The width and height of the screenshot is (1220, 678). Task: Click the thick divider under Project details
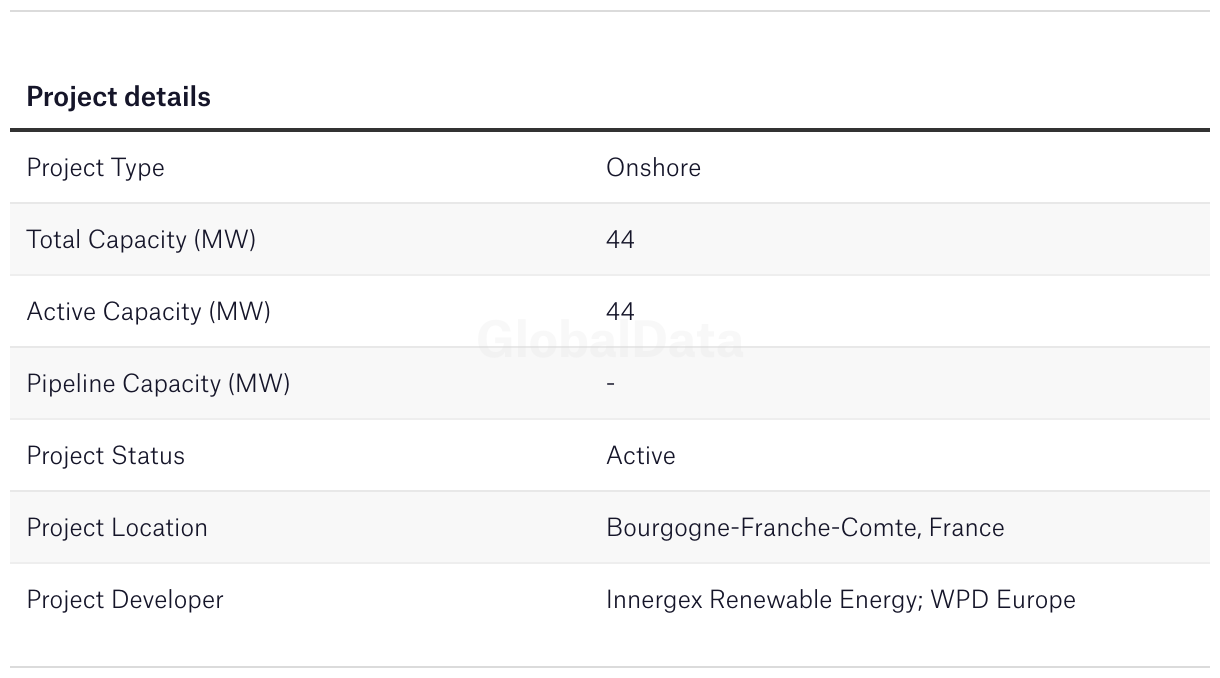610,130
